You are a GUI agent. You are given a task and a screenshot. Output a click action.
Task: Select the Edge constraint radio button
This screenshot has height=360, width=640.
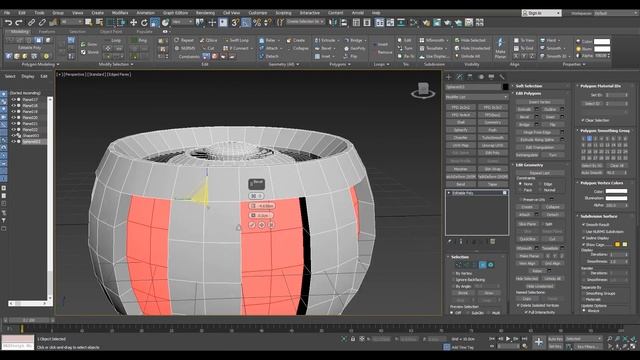(540, 184)
